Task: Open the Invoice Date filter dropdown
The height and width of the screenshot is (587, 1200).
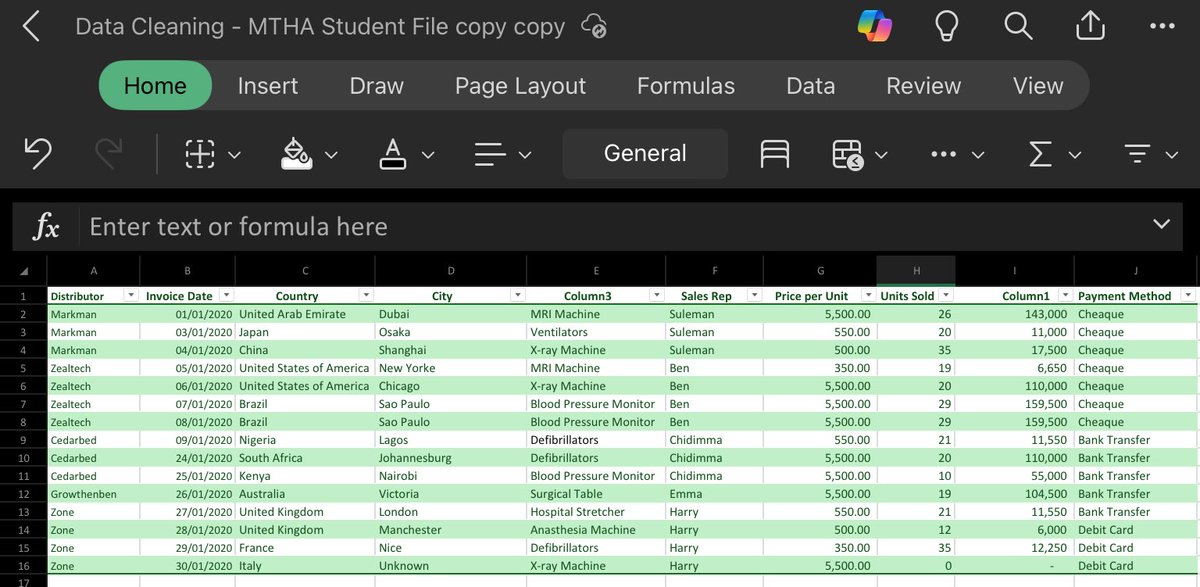Action: 226,296
